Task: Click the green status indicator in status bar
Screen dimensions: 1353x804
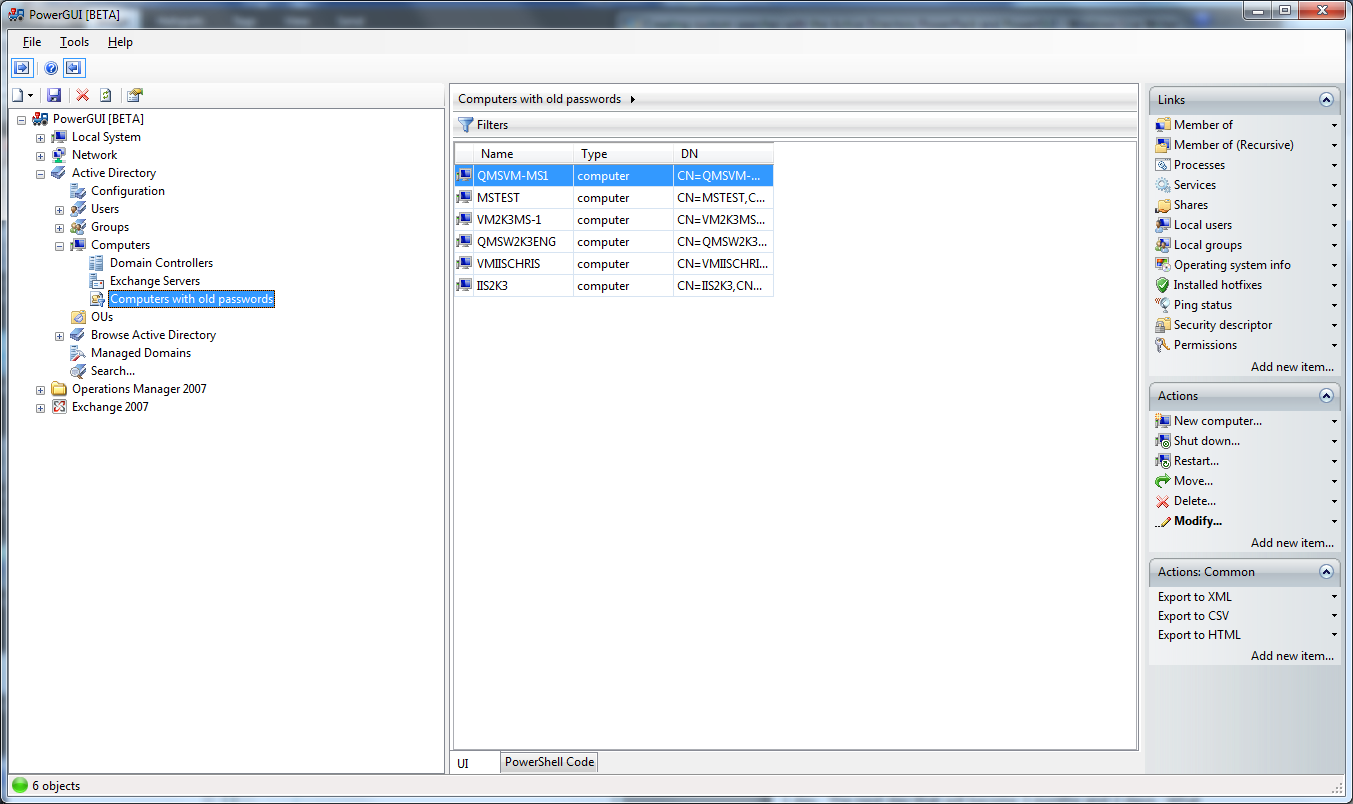Action: [x=20, y=786]
